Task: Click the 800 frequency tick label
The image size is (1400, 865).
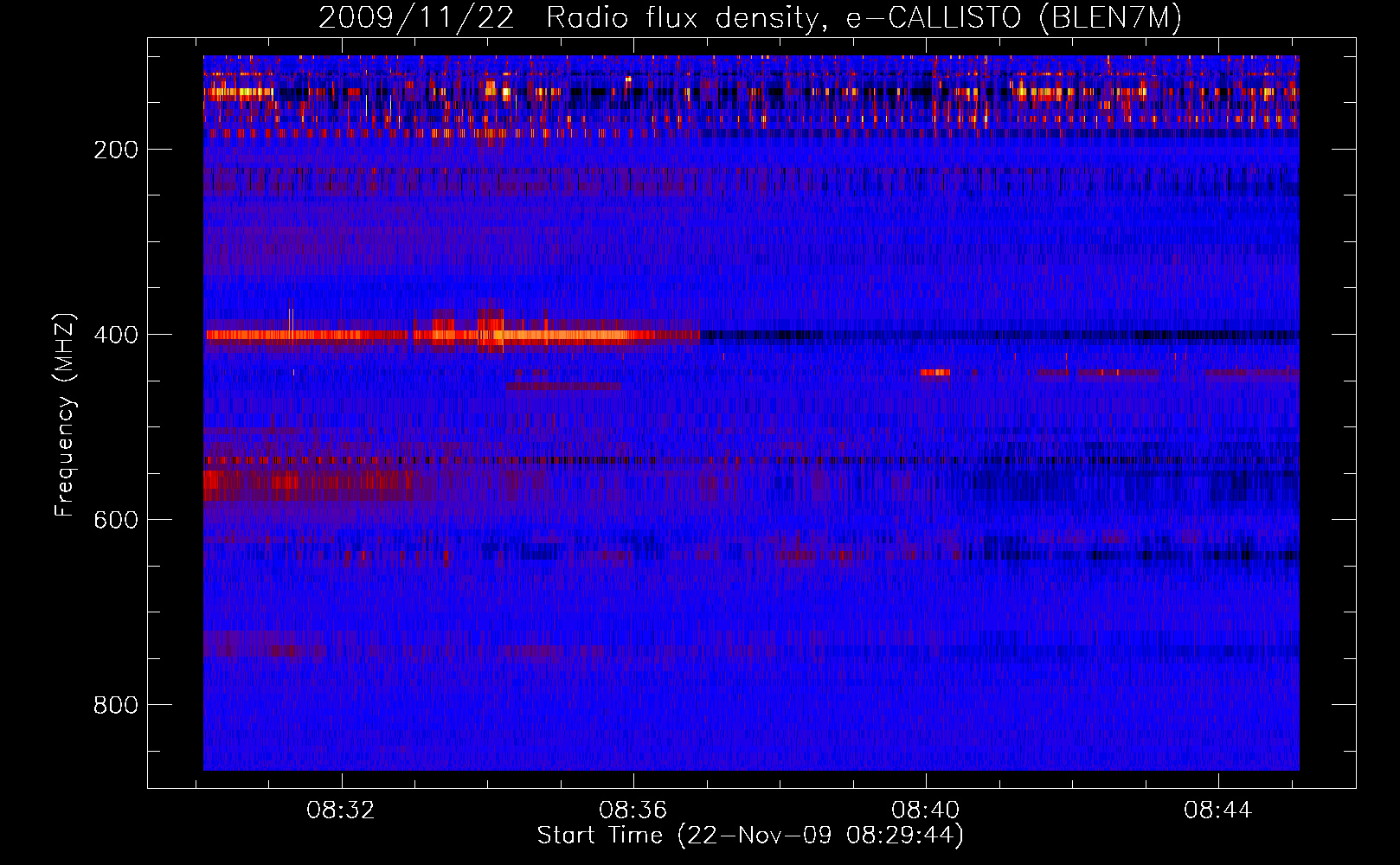Action: [x=116, y=705]
